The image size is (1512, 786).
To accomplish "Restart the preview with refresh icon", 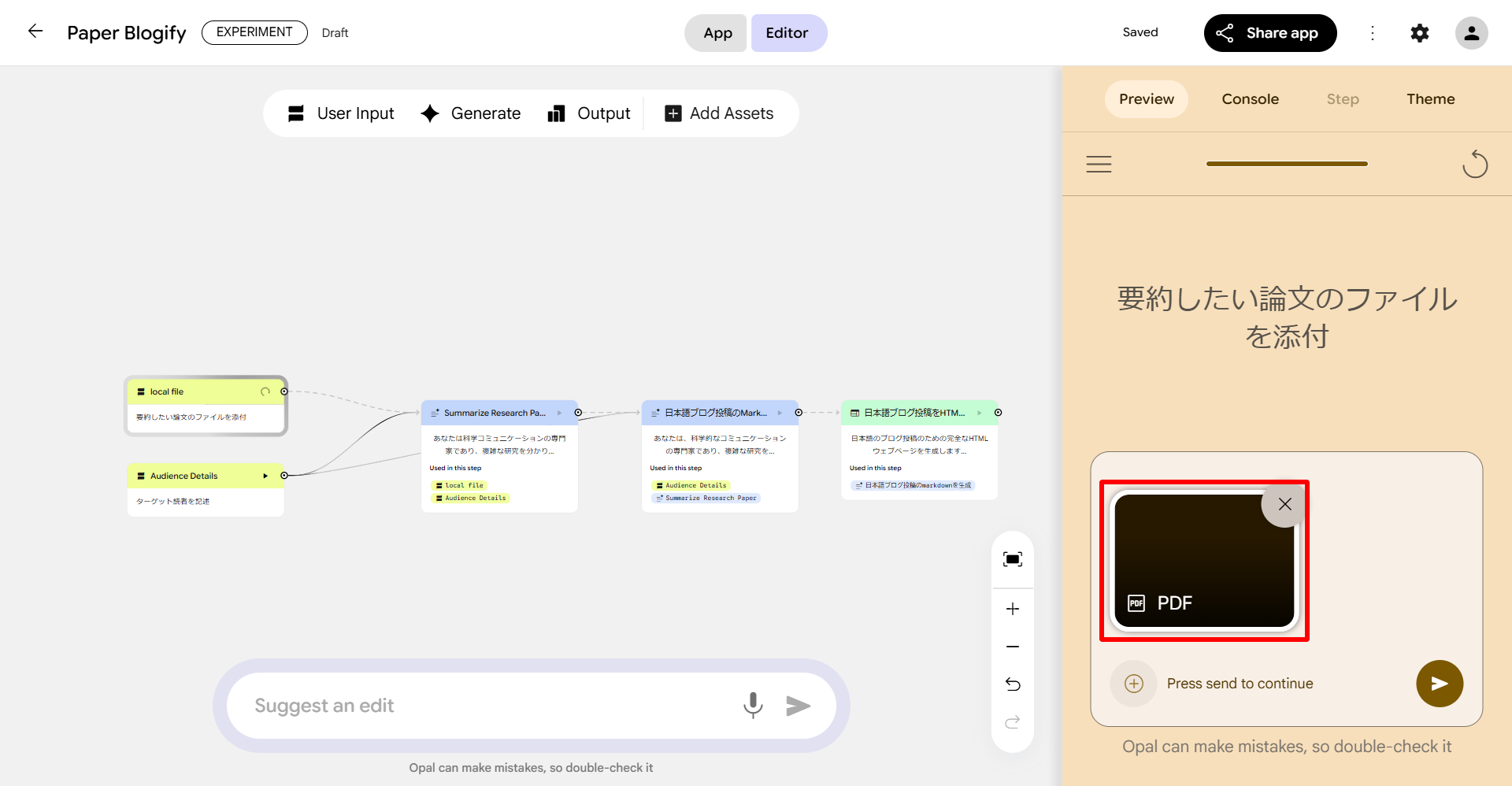I will (x=1474, y=165).
